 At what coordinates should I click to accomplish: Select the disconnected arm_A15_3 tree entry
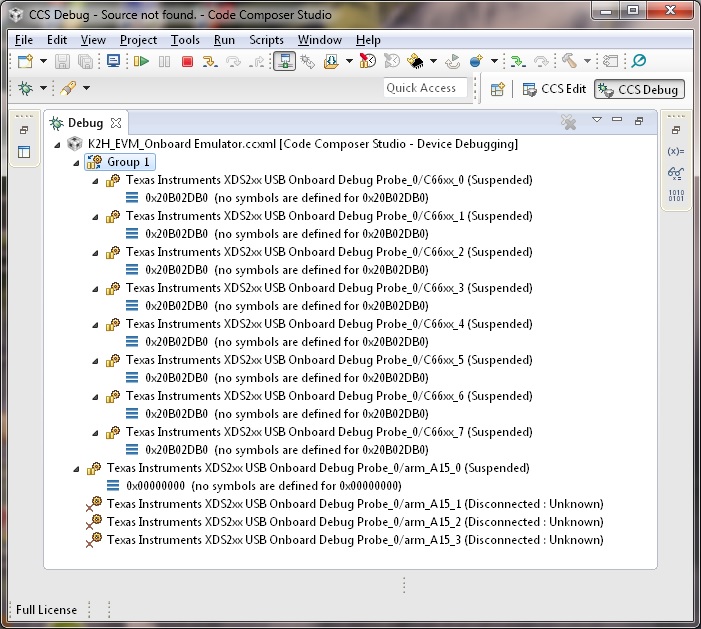point(354,540)
